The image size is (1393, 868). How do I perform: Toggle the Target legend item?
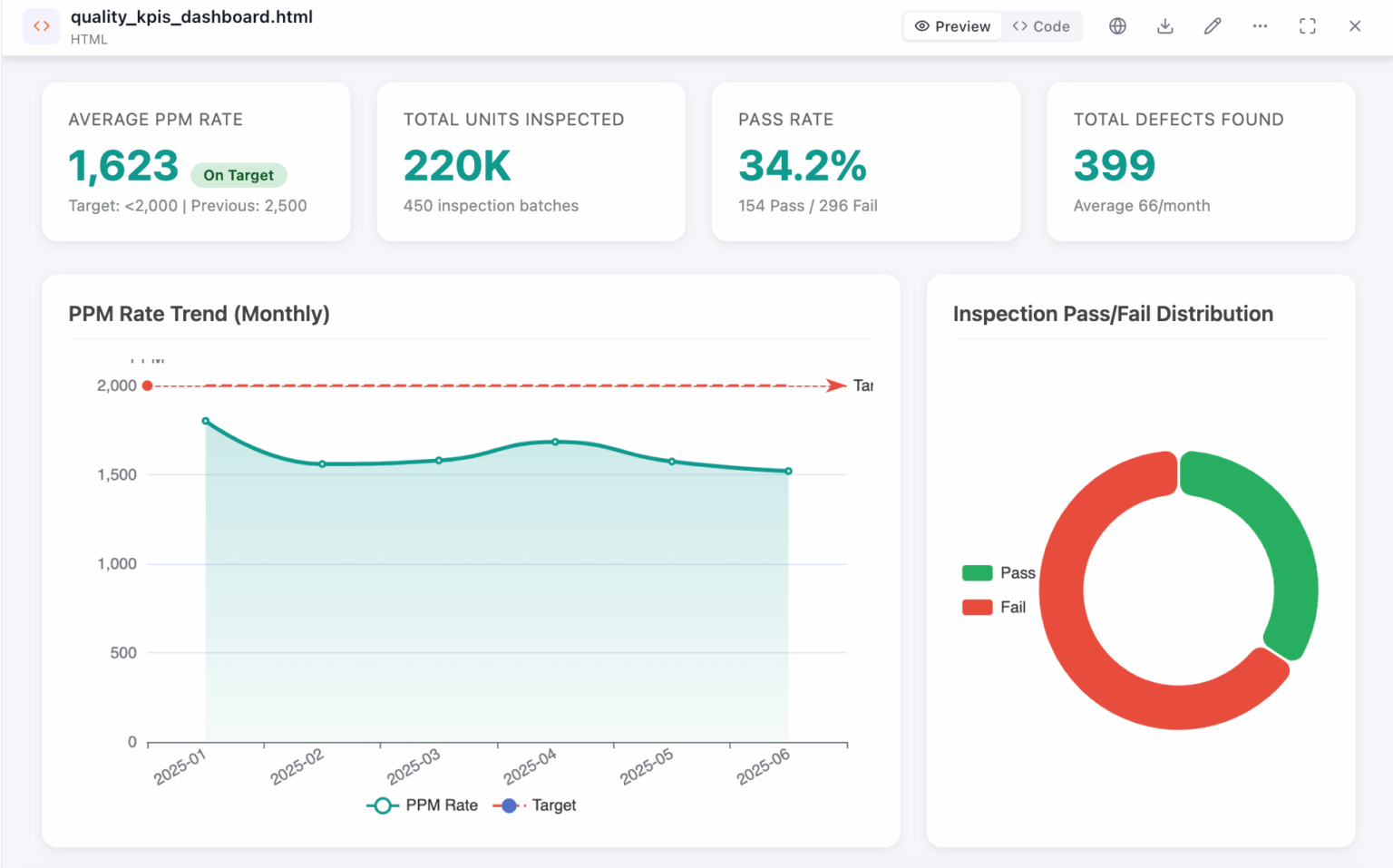(534, 805)
